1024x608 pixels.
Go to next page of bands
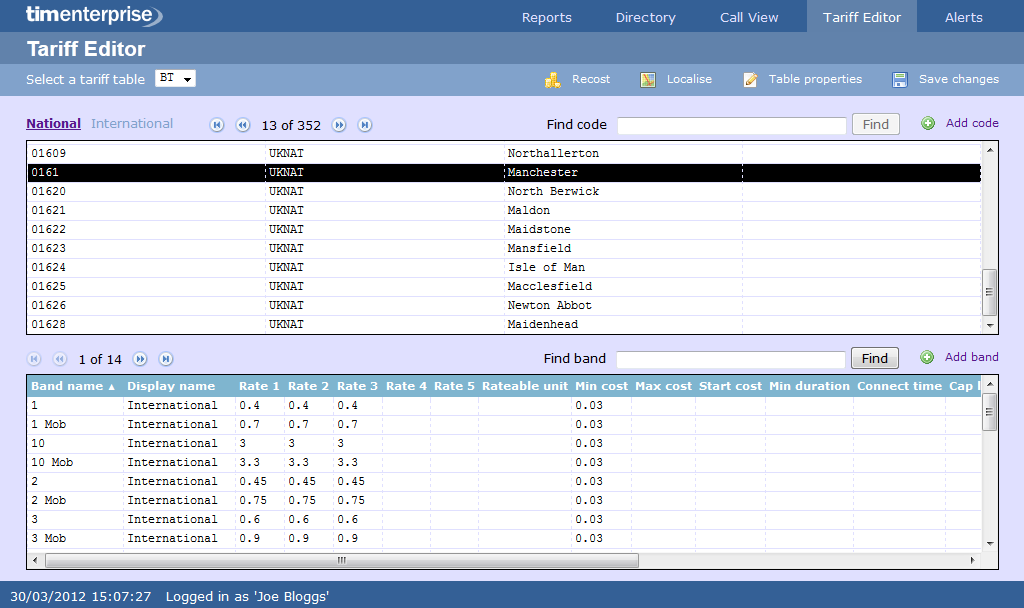[140, 359]
